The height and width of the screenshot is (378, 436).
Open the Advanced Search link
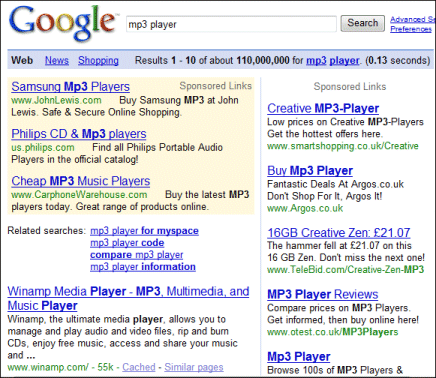tap(413, 19)
